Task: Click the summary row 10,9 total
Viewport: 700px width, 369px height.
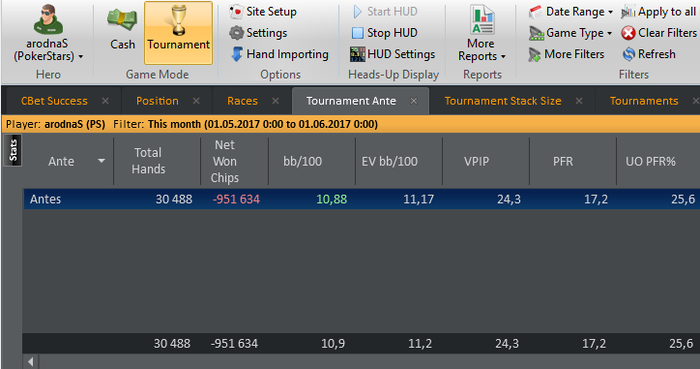Action: pos(333,344)
